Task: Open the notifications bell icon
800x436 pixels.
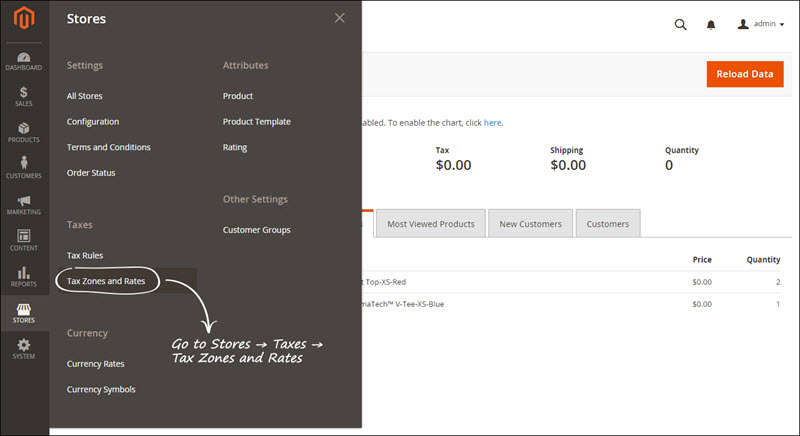Action: click(x=711, y=24)
